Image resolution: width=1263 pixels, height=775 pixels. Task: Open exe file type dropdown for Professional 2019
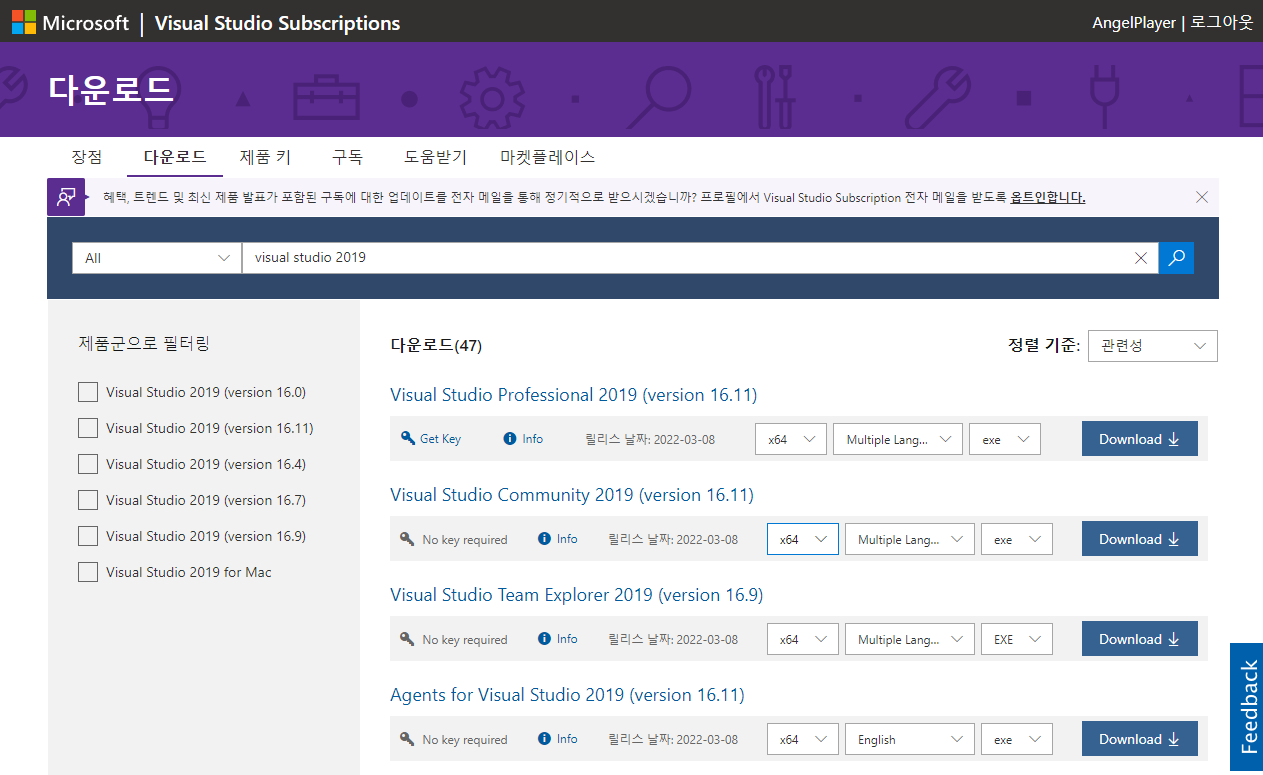click(1005, 439)
